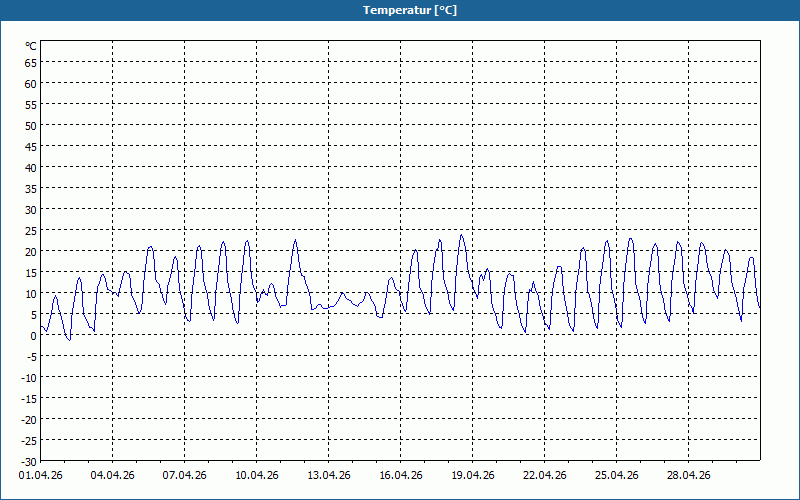Click the 0 value on temperature axis

pyautogui.click(x=34, y=336)
